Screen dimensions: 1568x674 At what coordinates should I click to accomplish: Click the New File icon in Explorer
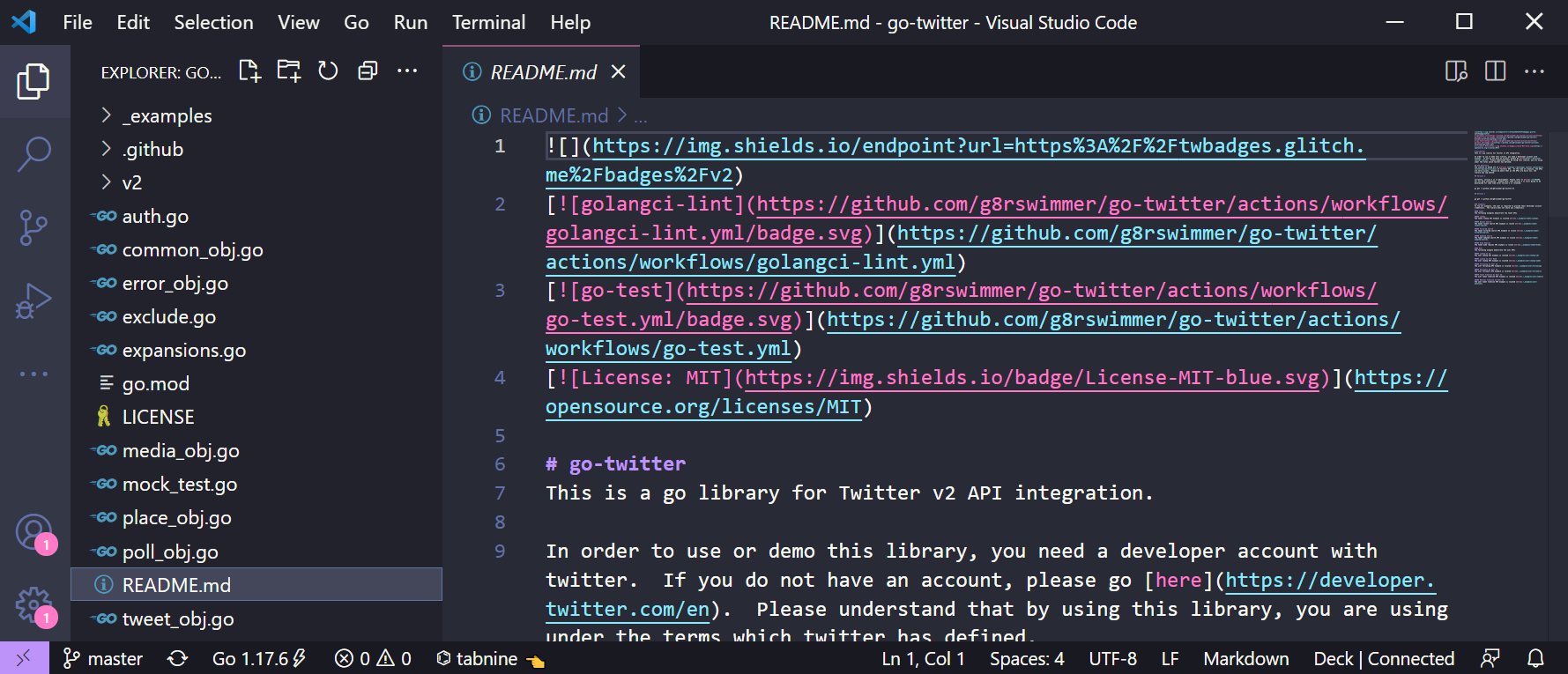coord(250,71)
